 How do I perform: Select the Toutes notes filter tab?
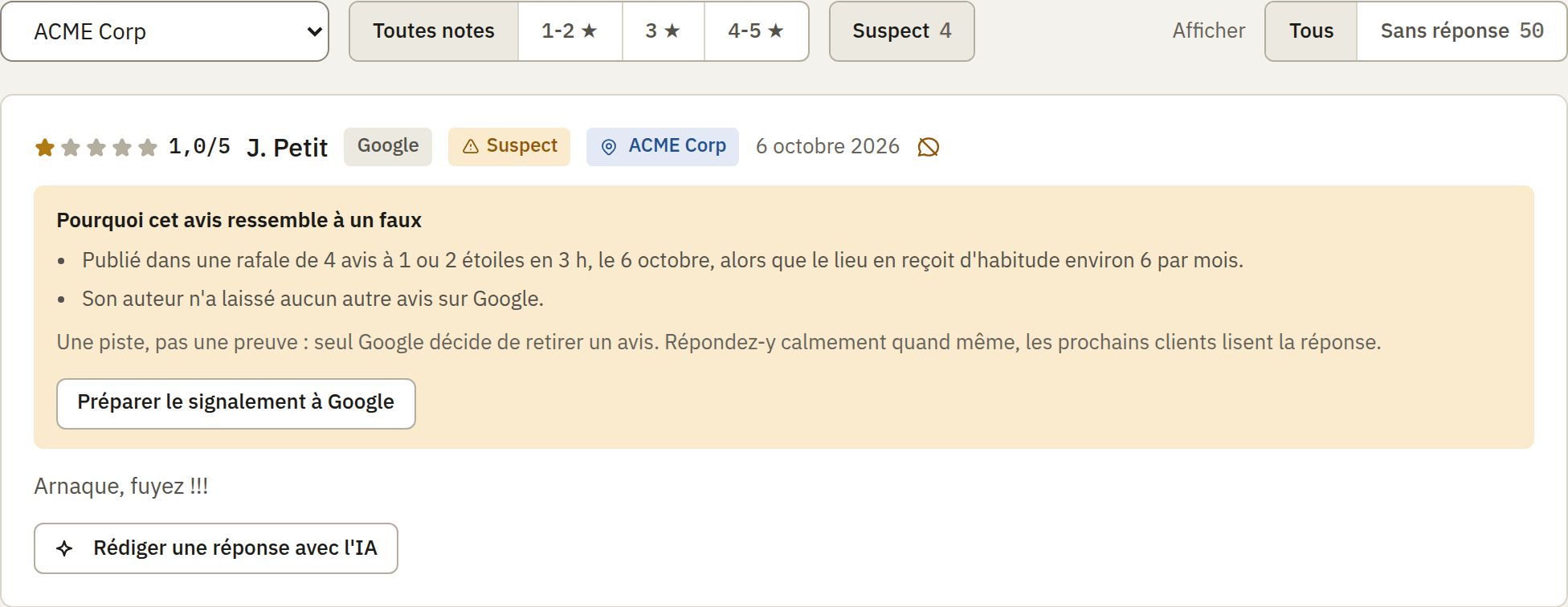(x=434, y=31)
